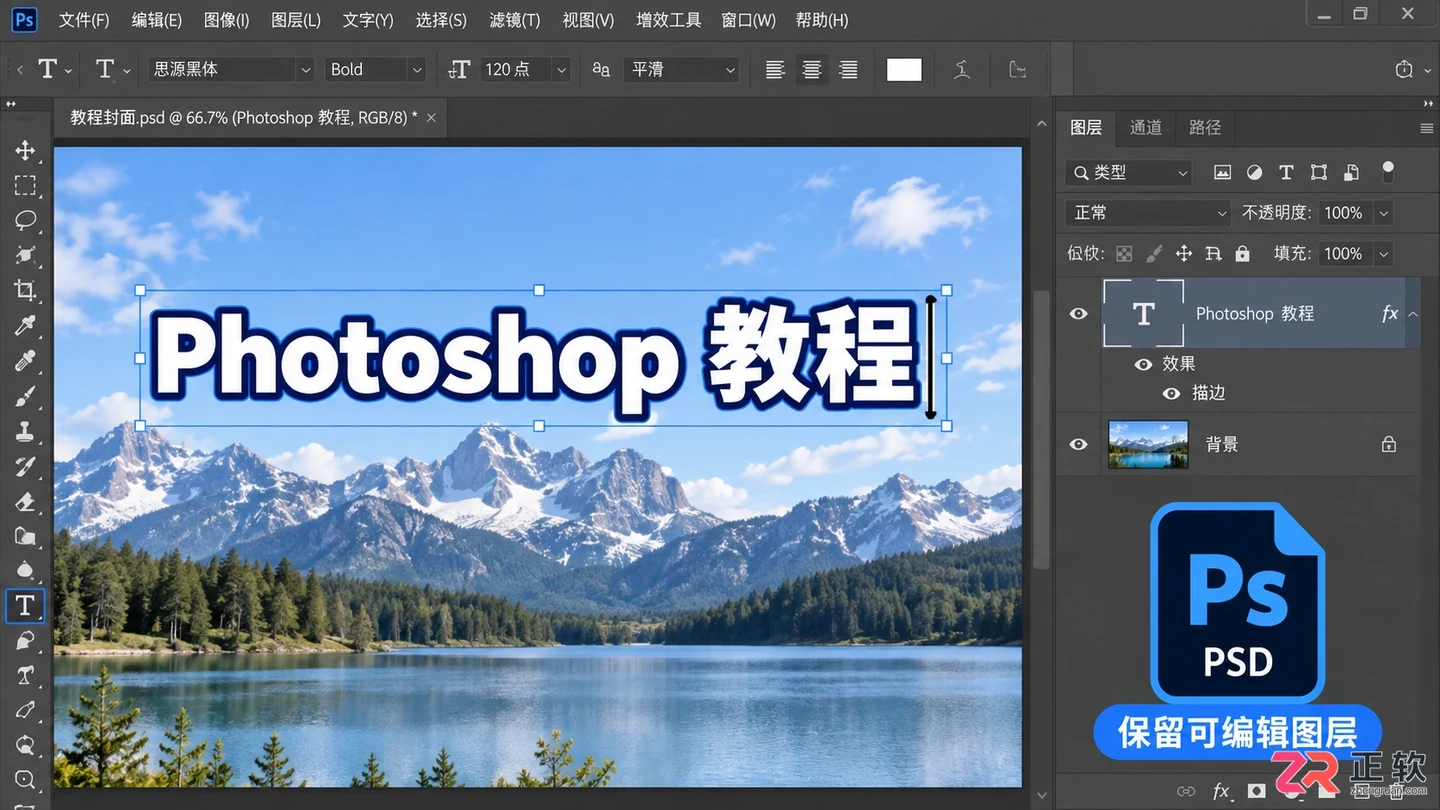This screenshot has width=1440, height=810.
Task: Toggle lock transparent pixels
Action: [1125, 254]
